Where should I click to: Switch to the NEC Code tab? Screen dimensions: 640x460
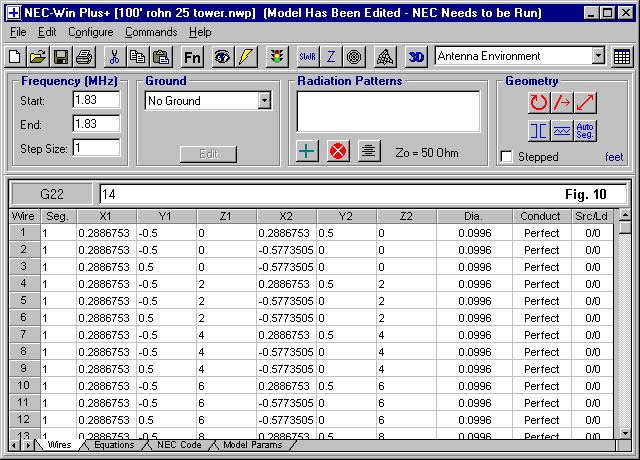click(x=178, y=445)
